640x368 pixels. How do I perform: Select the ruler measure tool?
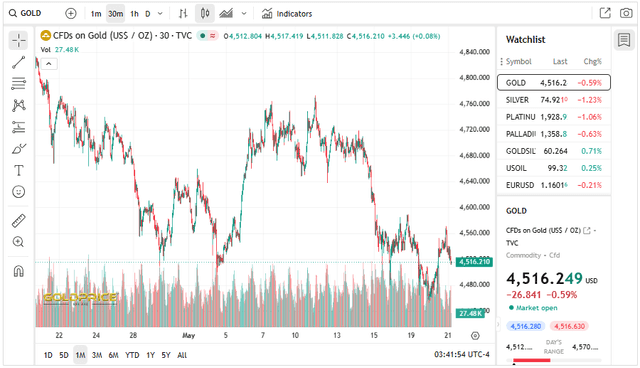(18, 221)
